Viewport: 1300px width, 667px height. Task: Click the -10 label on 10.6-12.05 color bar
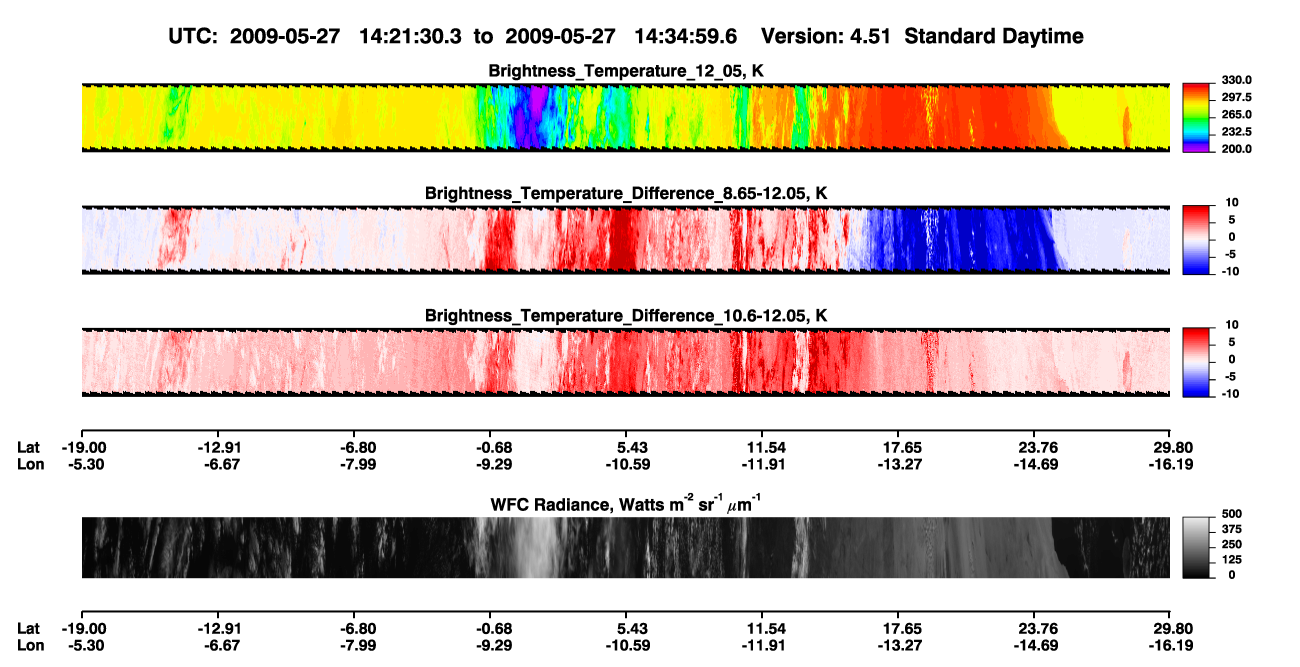[1229, 394]
